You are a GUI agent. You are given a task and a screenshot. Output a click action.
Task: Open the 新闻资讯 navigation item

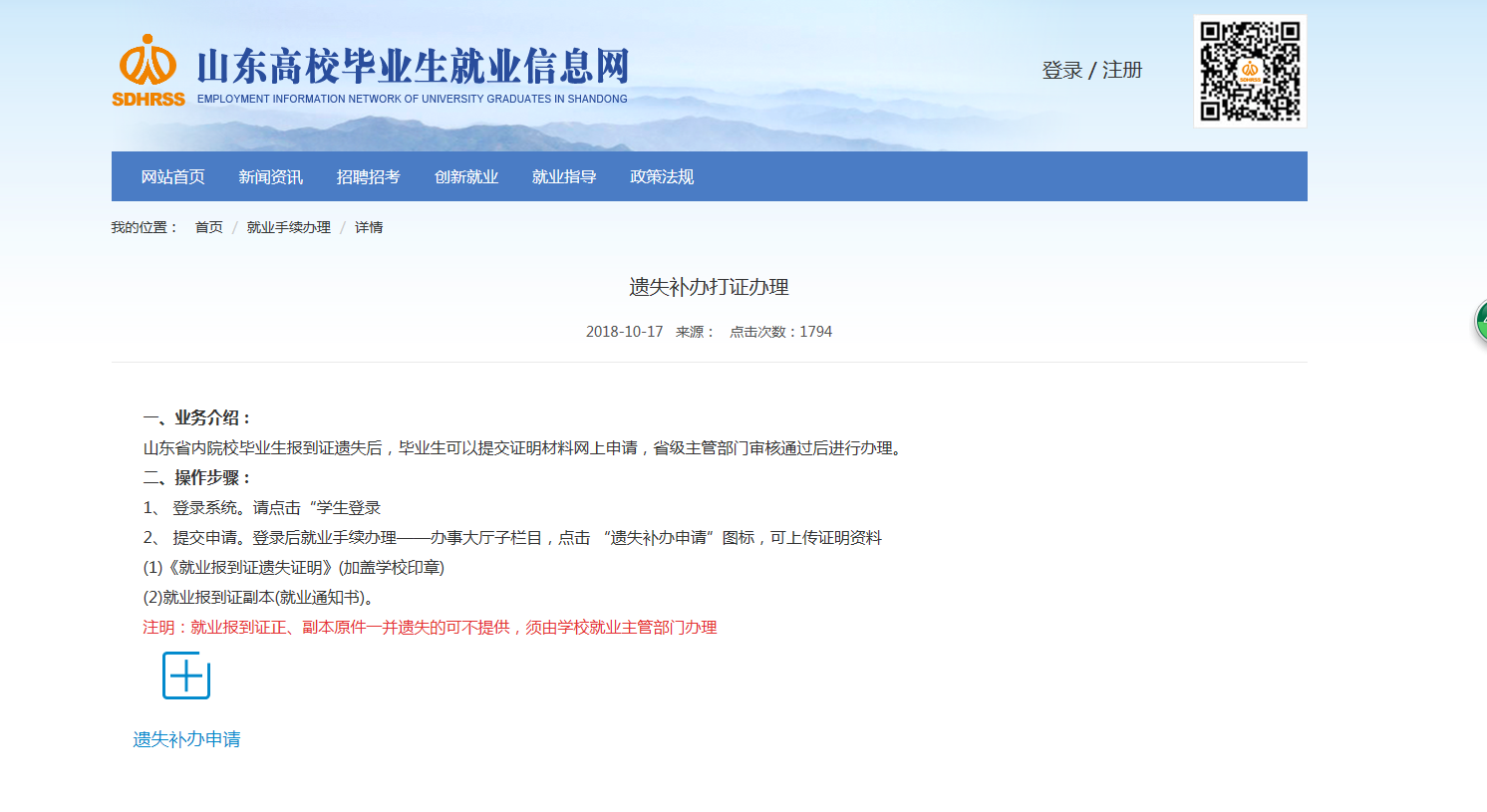pos(270,176)
